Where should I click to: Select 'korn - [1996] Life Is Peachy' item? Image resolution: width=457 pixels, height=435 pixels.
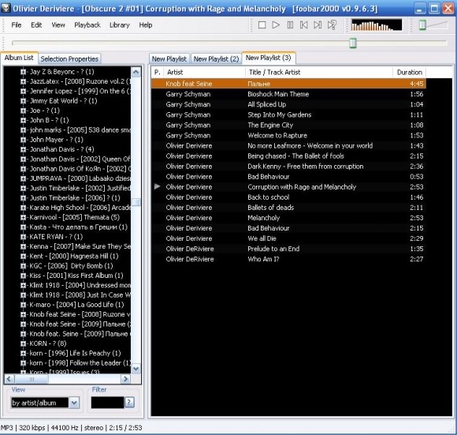tap(75, 353)
